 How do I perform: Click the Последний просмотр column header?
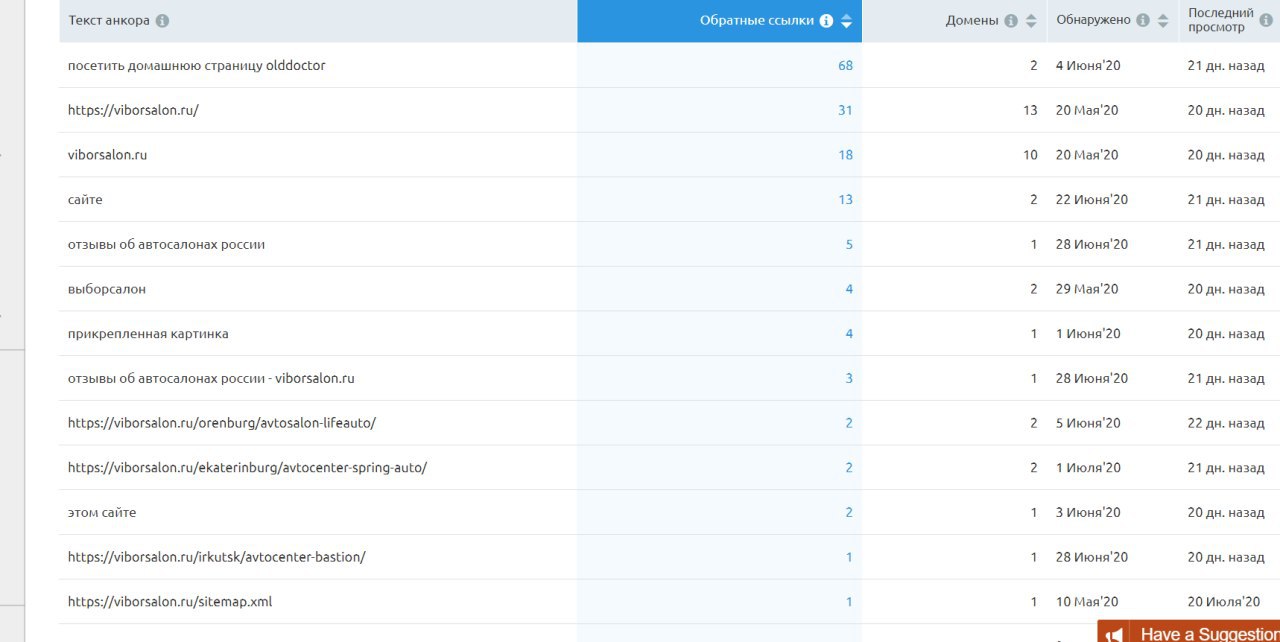(1220, 20)
